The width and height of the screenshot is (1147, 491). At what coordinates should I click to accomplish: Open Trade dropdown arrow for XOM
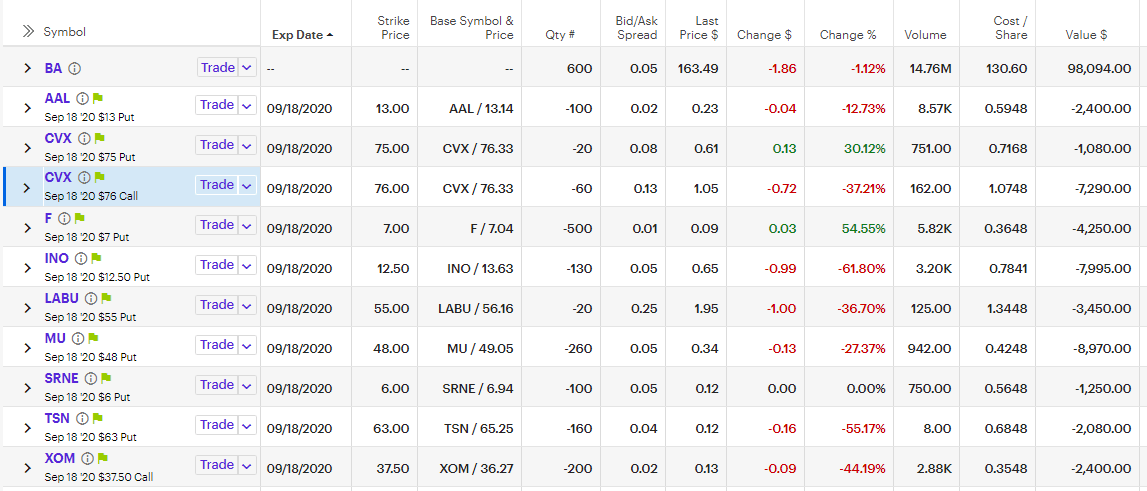(247, 465)
